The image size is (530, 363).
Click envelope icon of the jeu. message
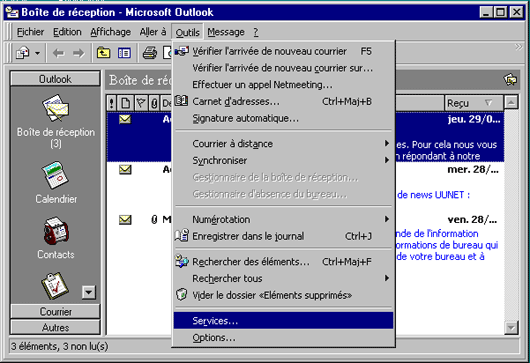(x=125, y=119)
